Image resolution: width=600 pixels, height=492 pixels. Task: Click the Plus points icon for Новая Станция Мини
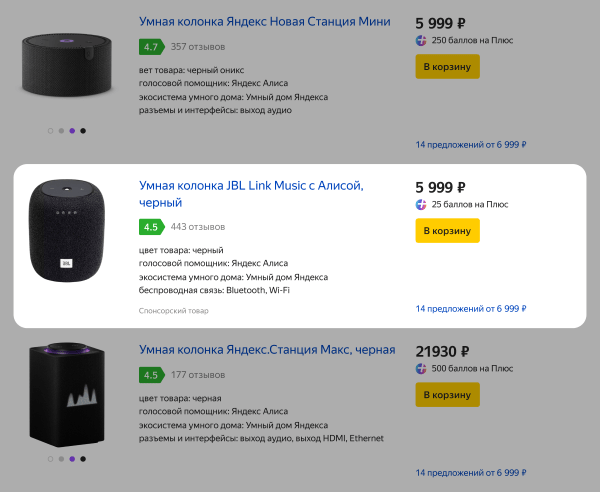click(x=421, y=41)
